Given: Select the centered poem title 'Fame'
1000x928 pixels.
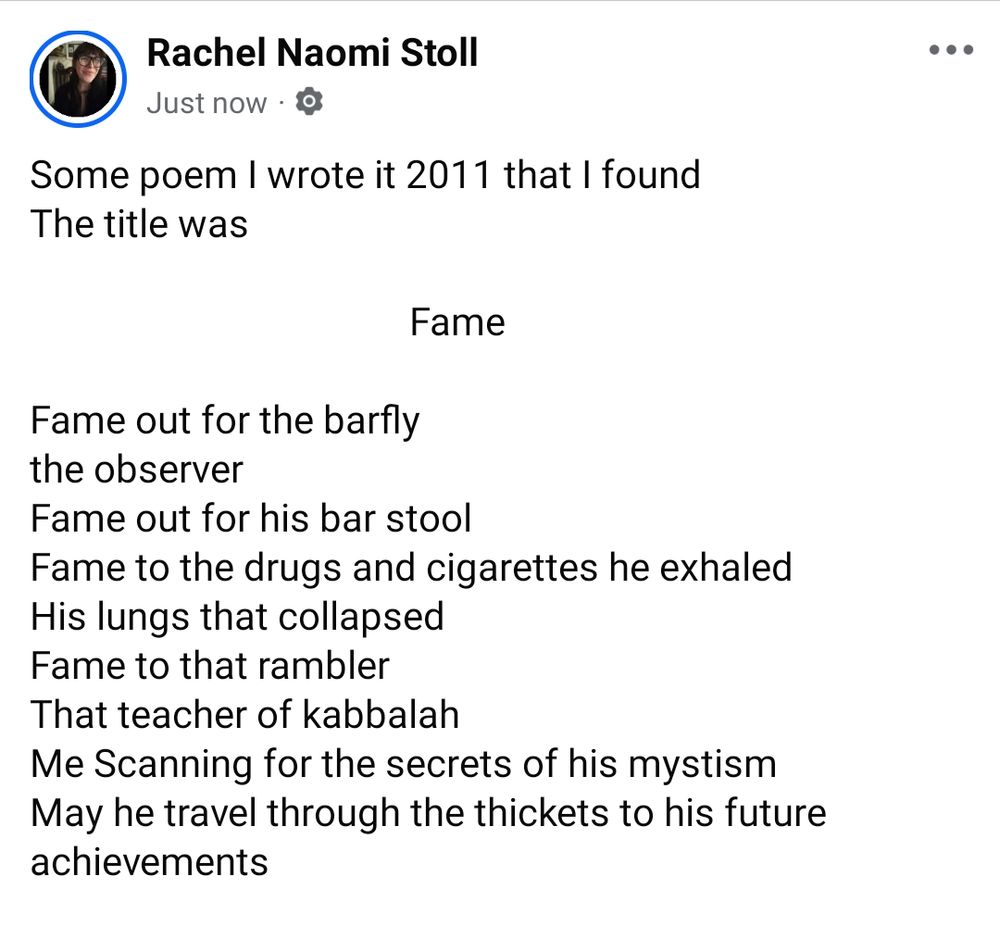Looking at the screenshot, I should 457,322.
